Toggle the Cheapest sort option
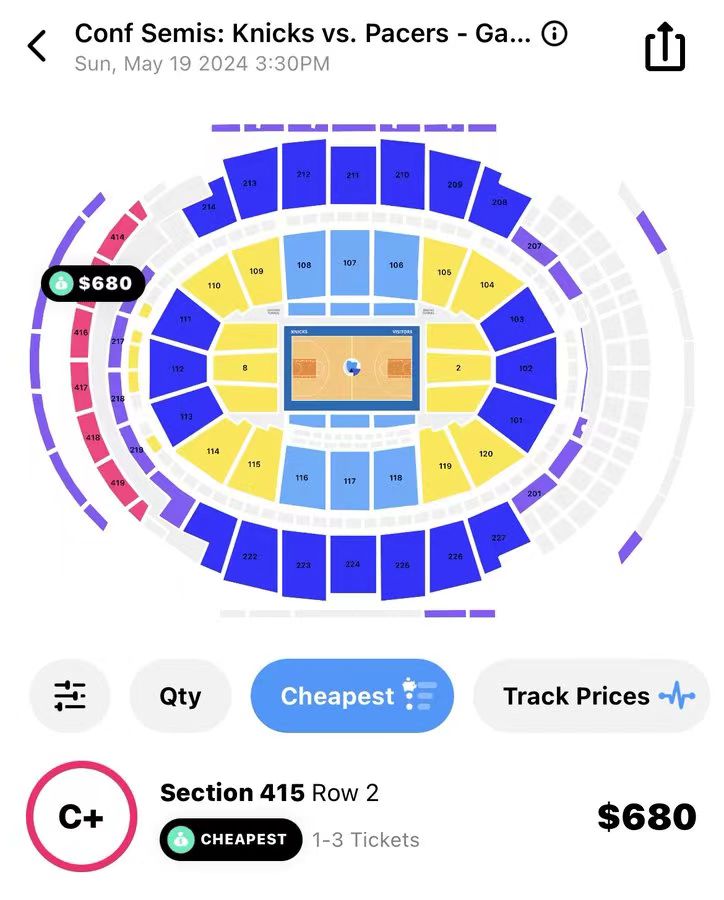This screenshot has width=724, height=900. point(352,696)
